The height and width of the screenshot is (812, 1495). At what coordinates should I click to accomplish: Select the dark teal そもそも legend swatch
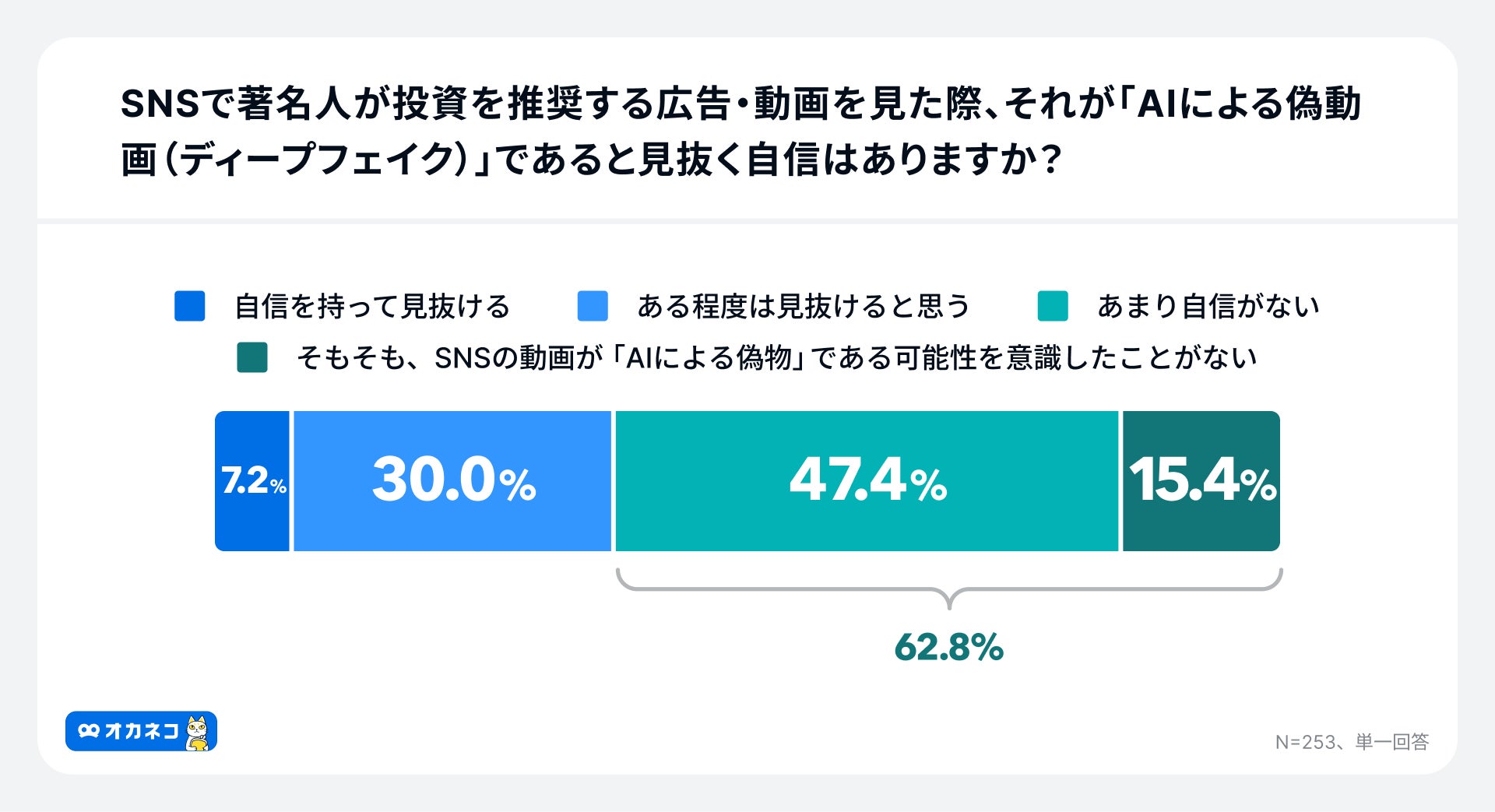coord(252,357)
